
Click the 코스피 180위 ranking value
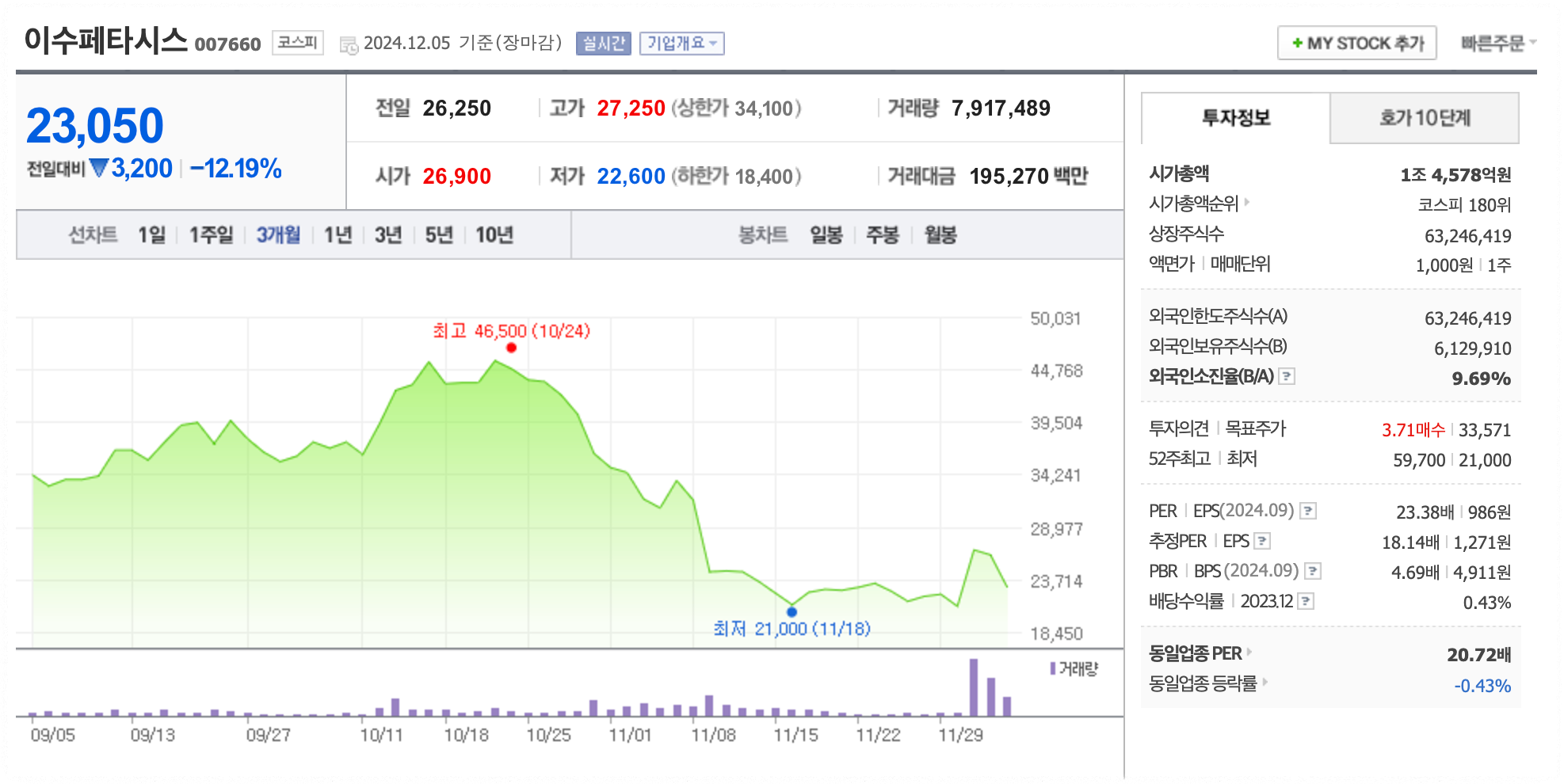pyautogui.click(x=1465, y=205)
